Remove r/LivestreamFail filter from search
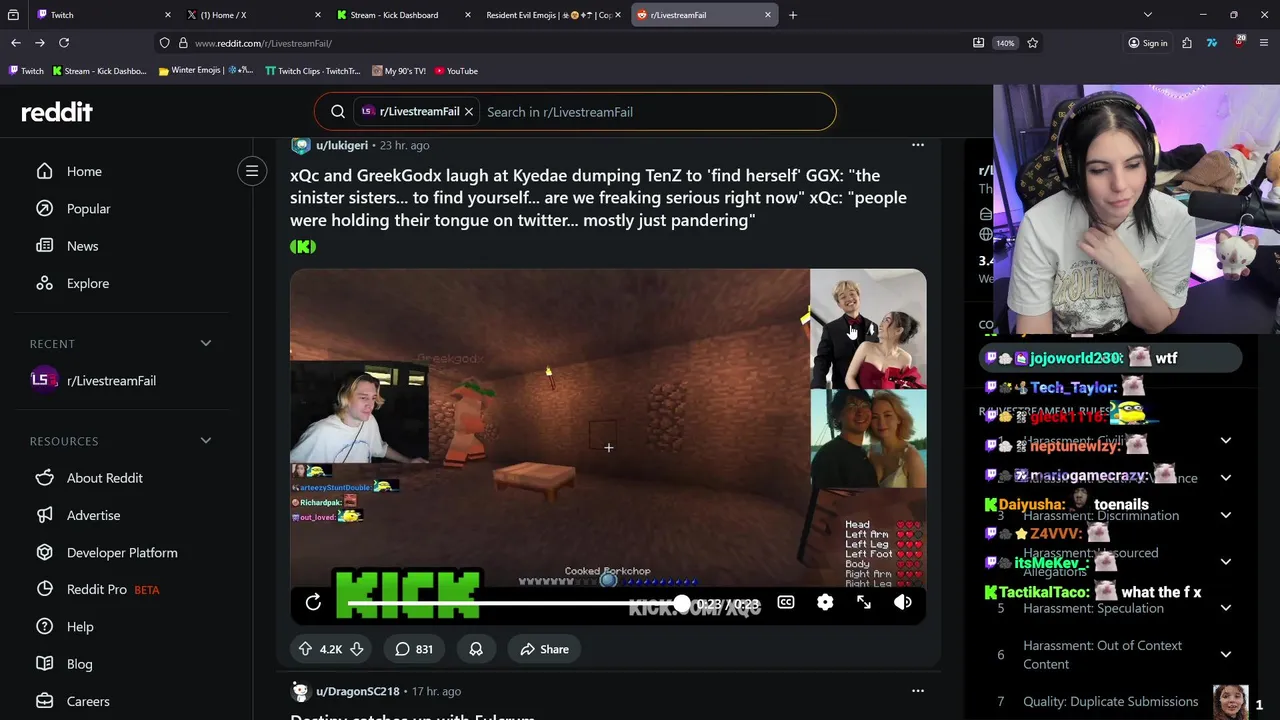Viewport: 1280px width, 720px height. pyautogui.click(x=468, y=112)
